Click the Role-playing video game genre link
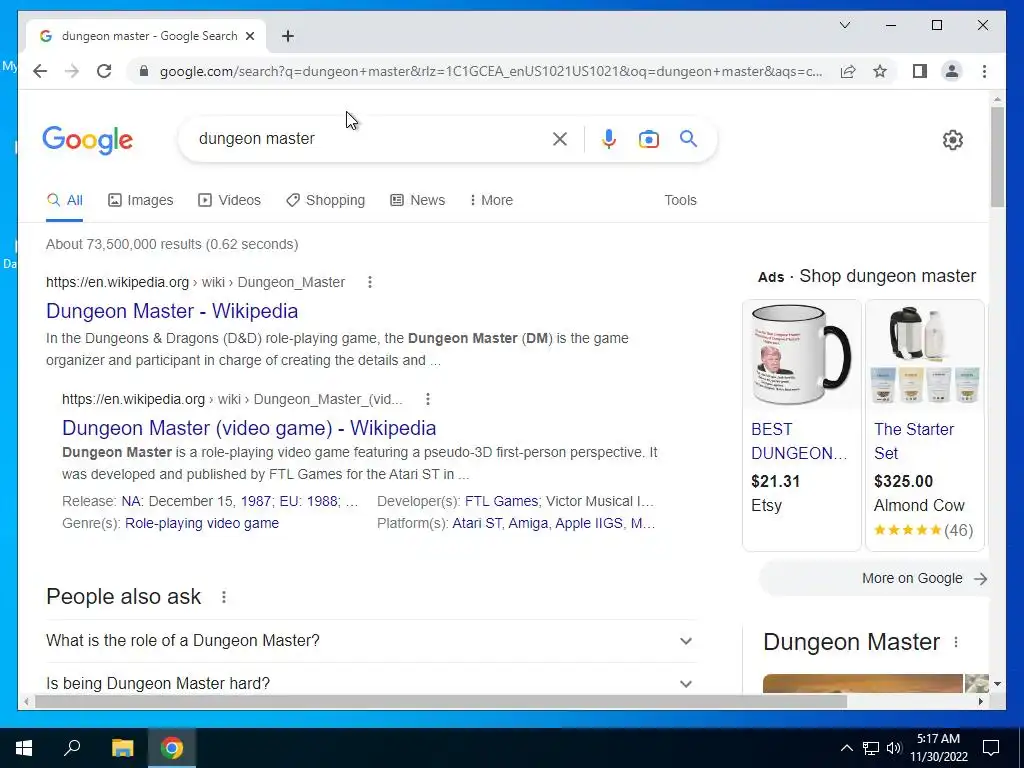The height and width of the screenshot is (768, 1024). click(x=202, y=523)
